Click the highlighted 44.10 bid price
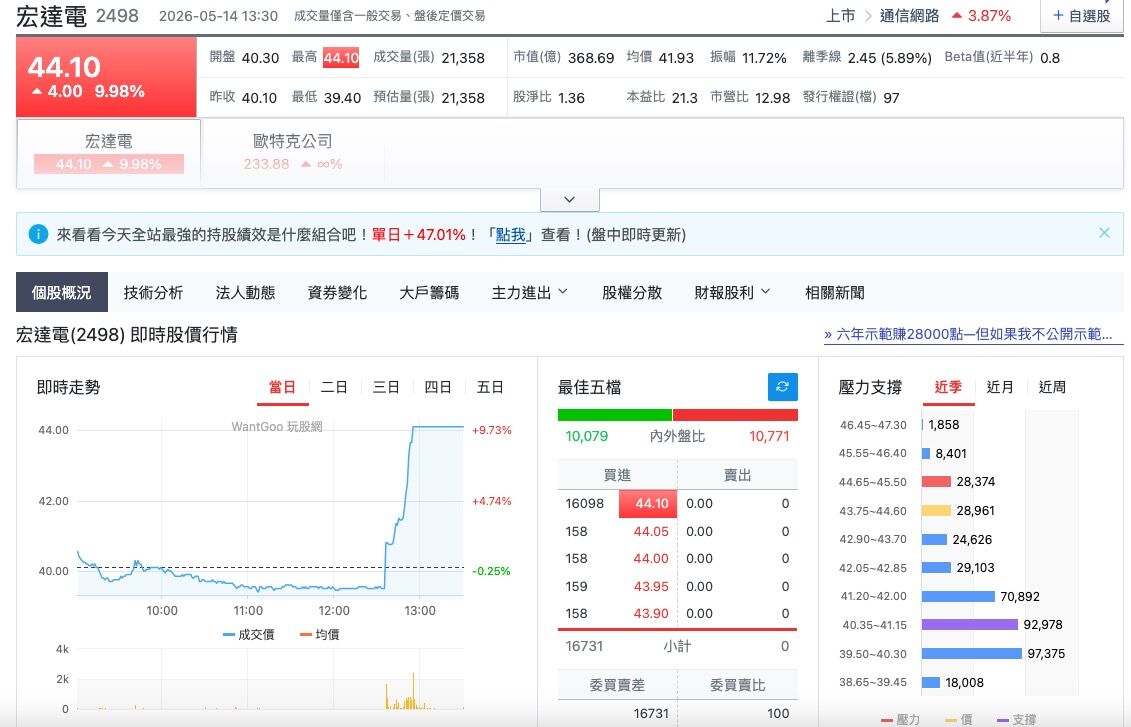The height and width of the screenshot is (727, 1131). (648, 503)
